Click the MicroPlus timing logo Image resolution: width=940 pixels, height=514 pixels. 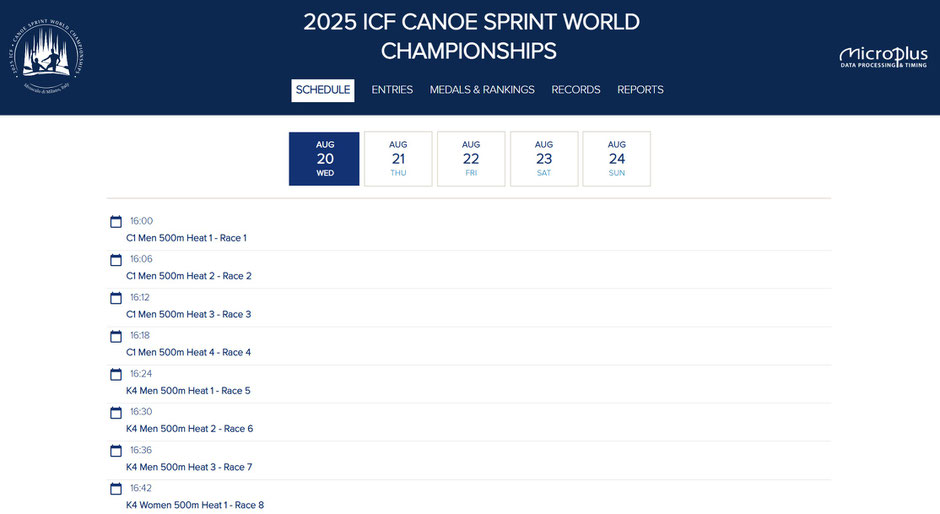883,57
